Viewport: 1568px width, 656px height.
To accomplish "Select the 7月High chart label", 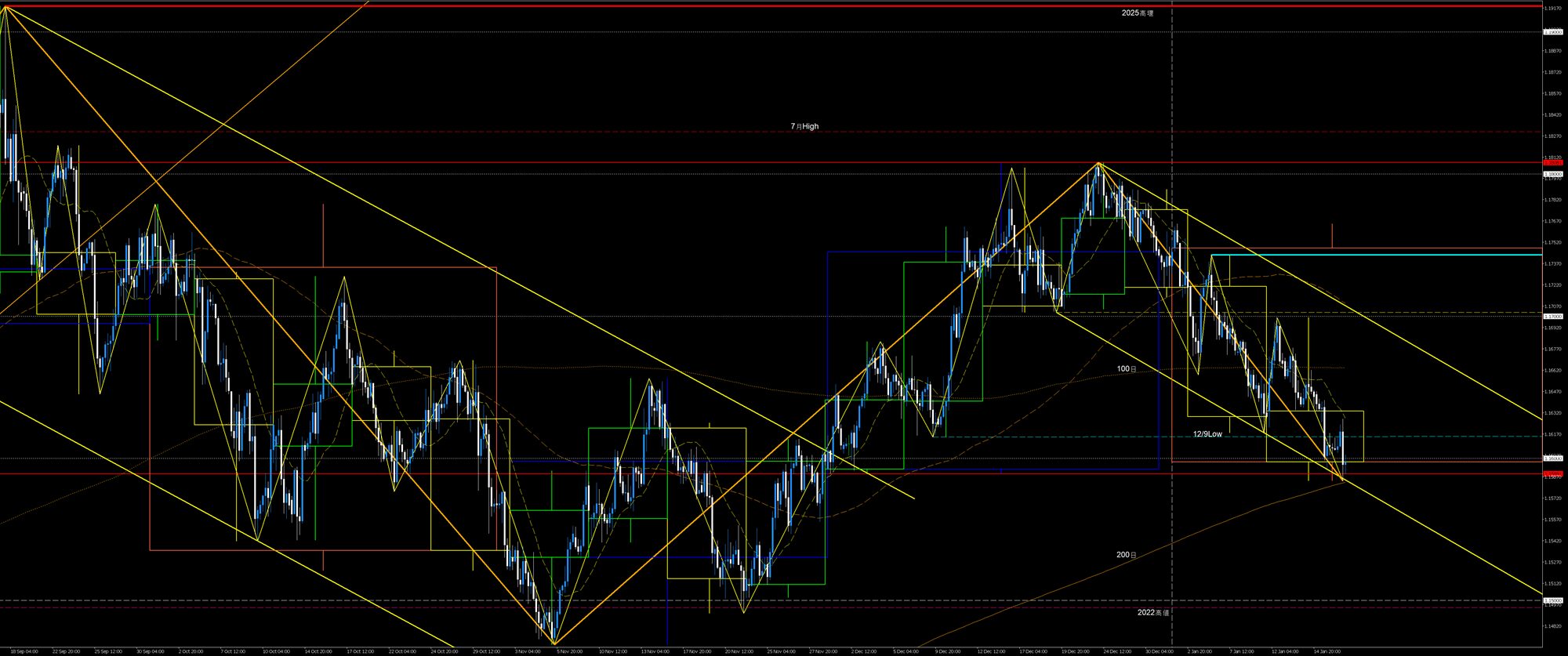I will [x=804, y=126].
